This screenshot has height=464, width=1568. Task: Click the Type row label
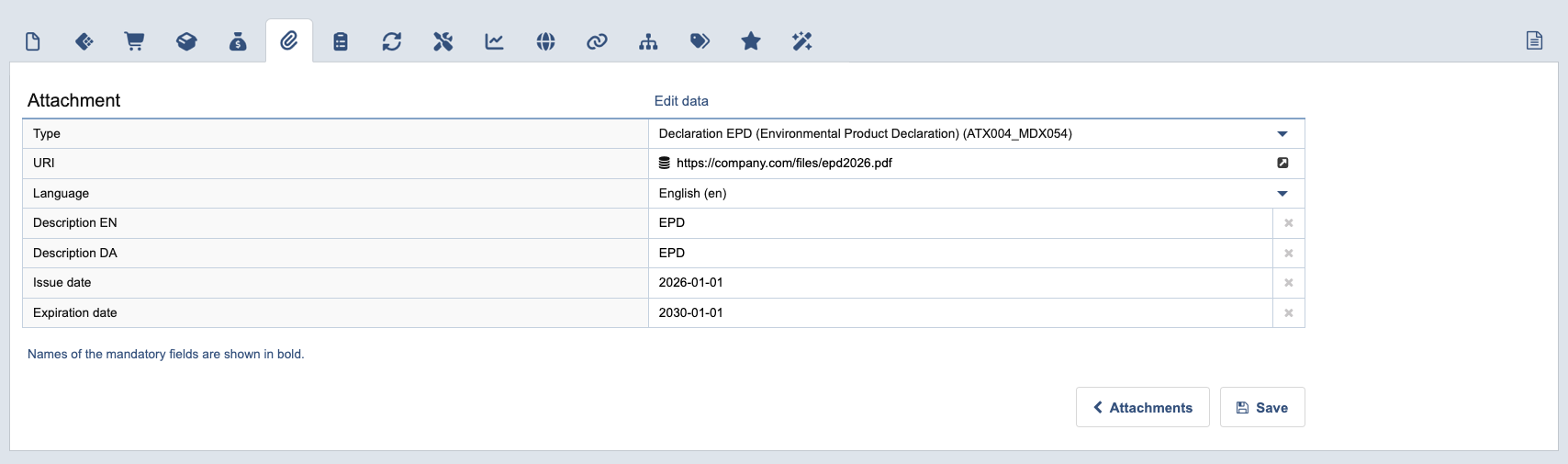(x=47, y=134)
